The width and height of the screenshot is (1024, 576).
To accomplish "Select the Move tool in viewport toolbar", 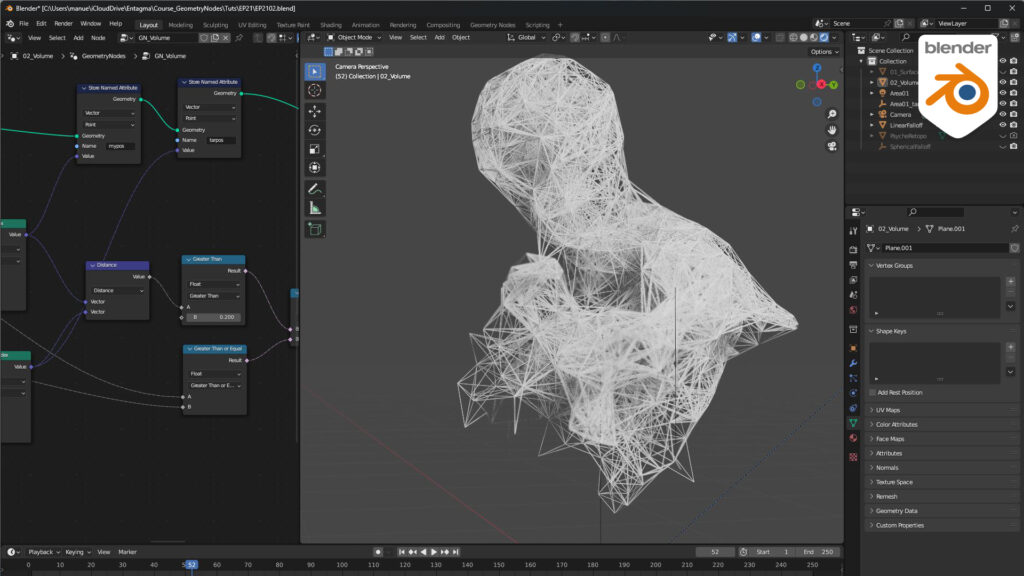I will (x=315, y=113).
